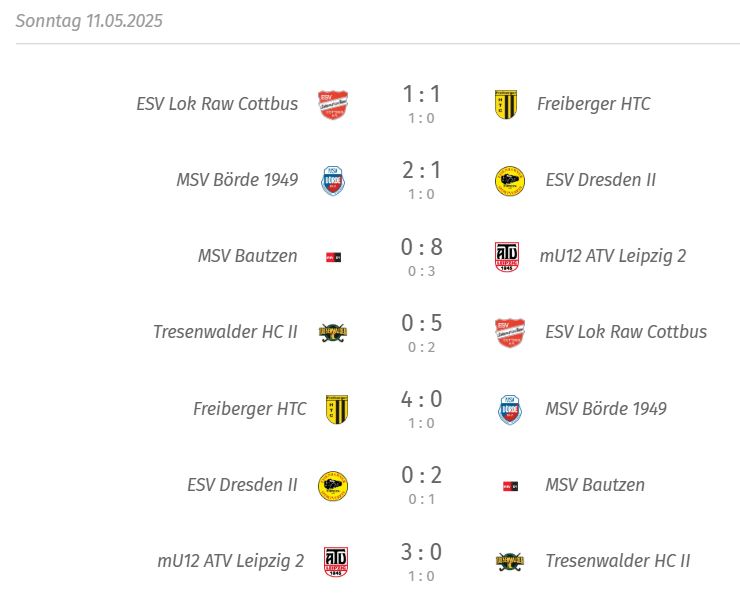Open Tresenwalder HC II away team name link
The width and height of the screenshot is (740, 608).
point(618,561)
